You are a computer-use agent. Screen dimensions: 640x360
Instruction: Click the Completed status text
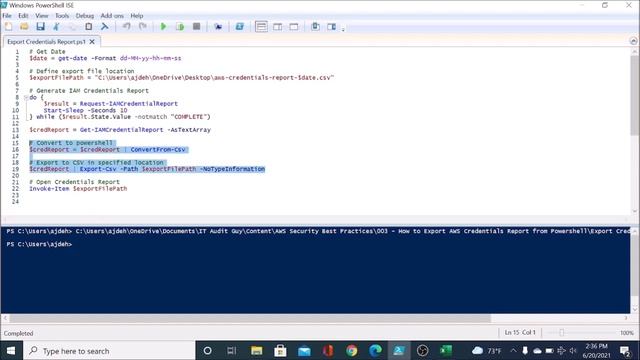(18, 333)
